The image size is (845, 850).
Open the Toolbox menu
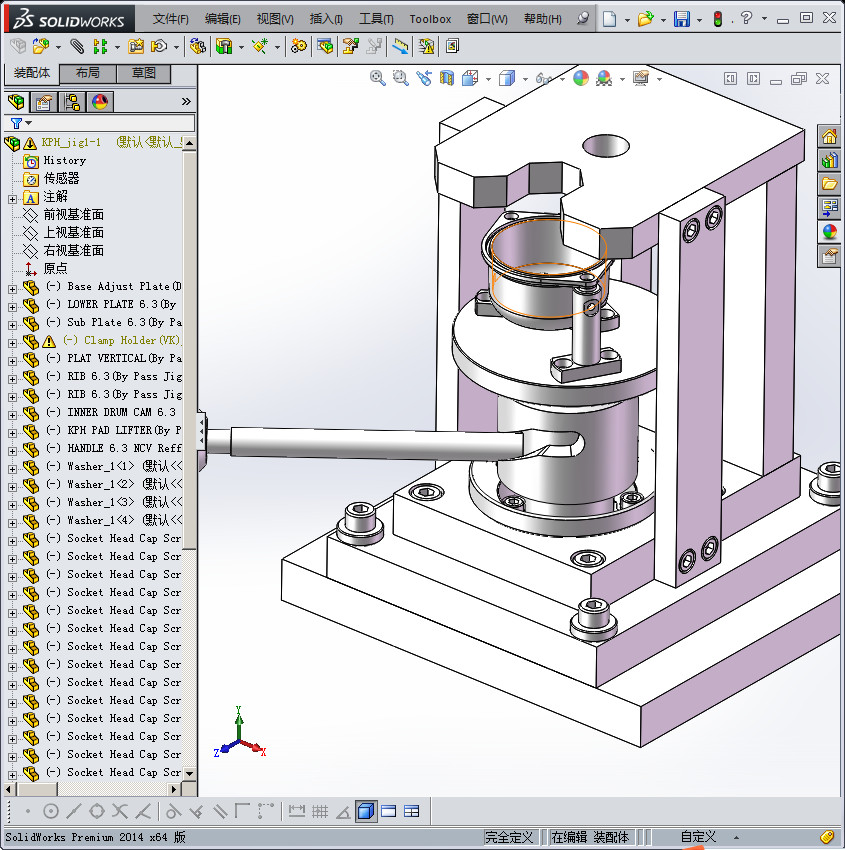(x=430, y=19)
